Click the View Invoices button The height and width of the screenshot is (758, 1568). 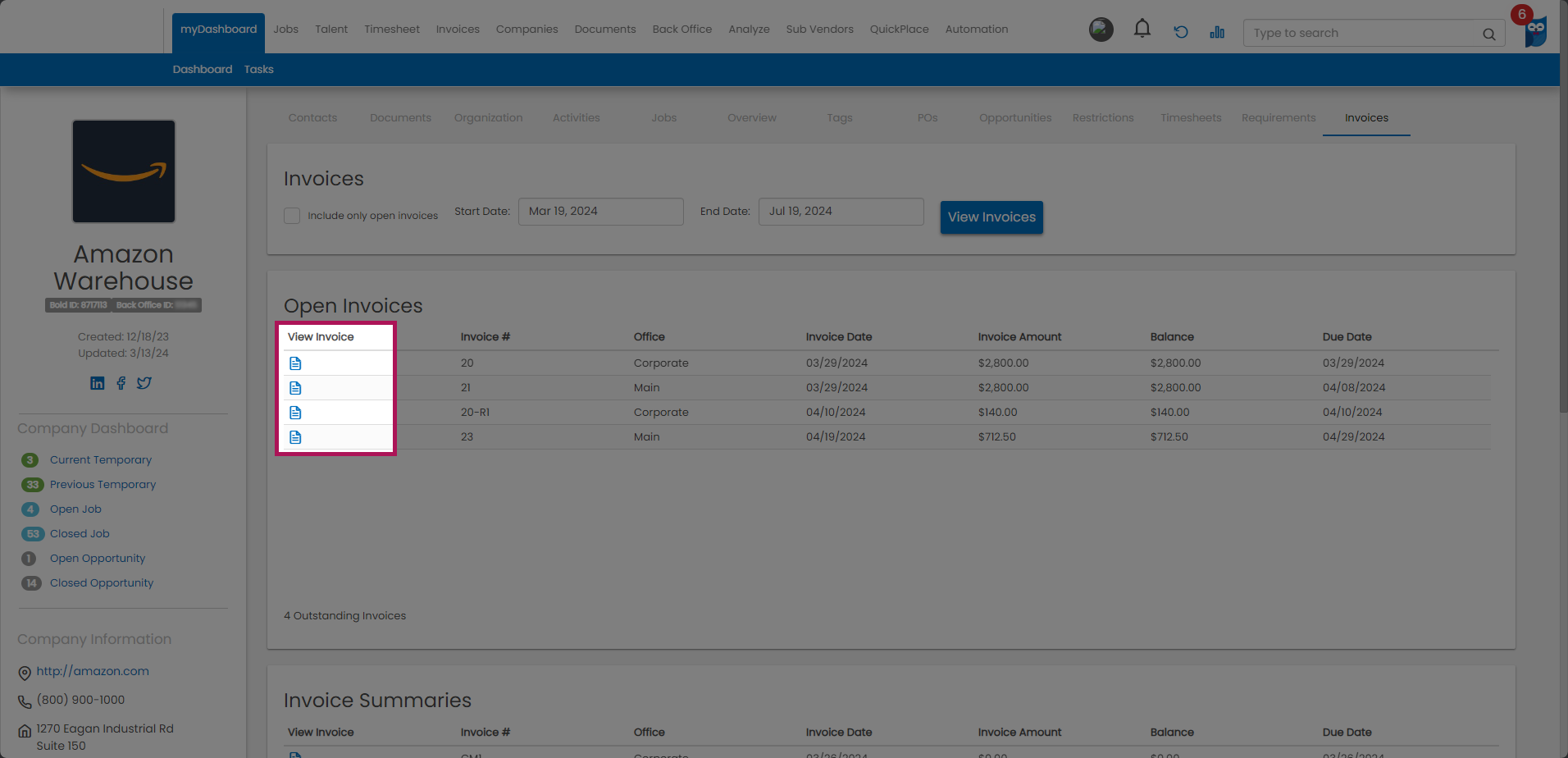991,217
